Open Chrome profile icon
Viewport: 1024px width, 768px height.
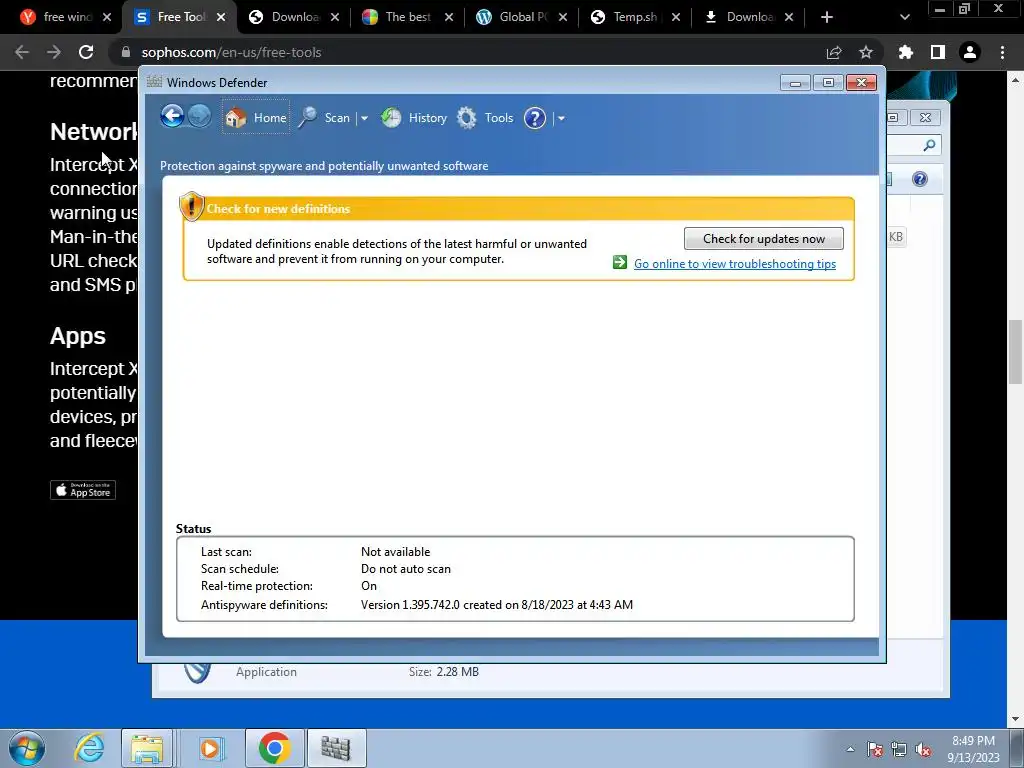pyautogui.click(x=970, y=52)
